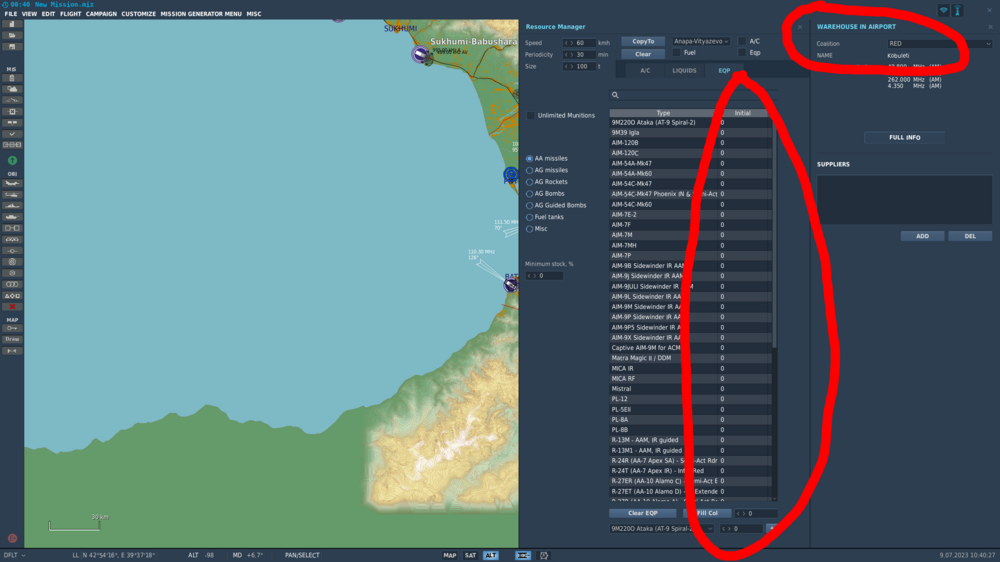This screenshot has width=1000, height=562.
Task: Click the Clear button beside Periodicity
Action: coord(643,54)
